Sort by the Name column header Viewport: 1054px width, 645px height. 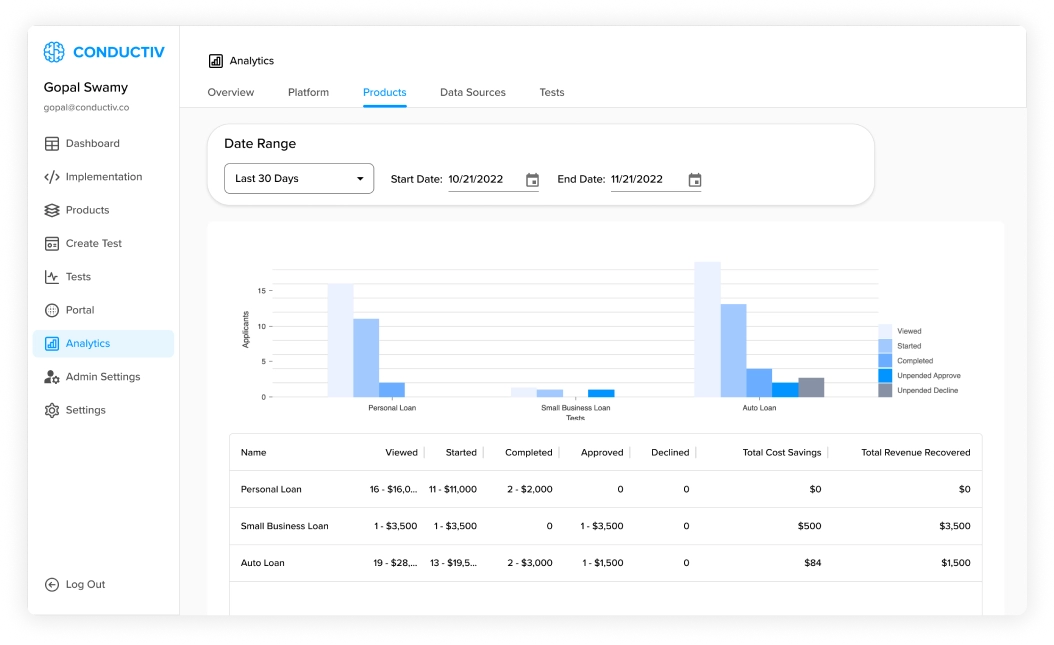(253, 453)
